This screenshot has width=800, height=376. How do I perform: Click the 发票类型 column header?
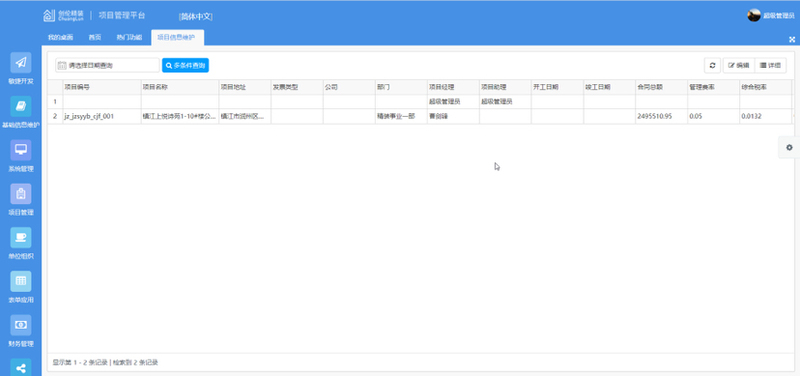[297, 87]
